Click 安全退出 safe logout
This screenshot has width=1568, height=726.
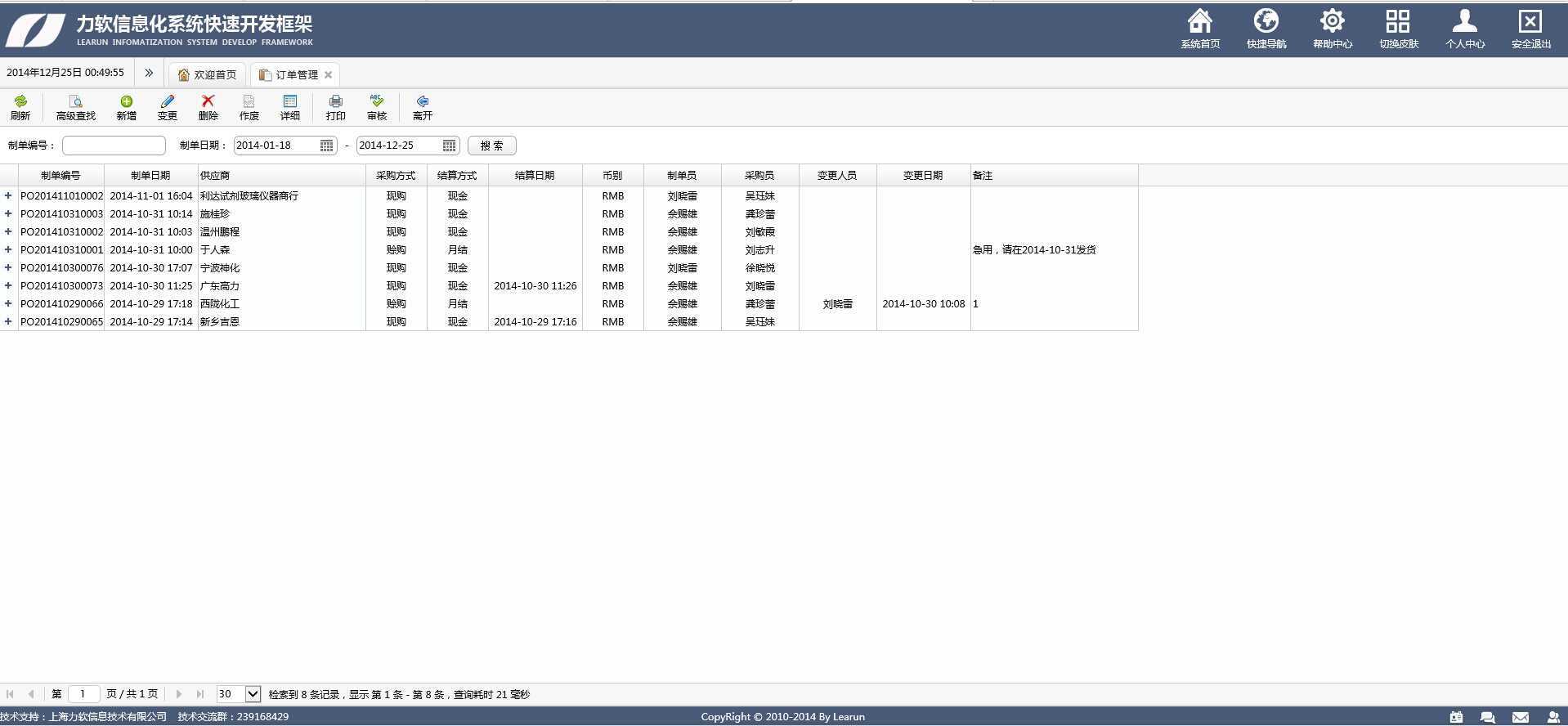tap(1531, 29)
